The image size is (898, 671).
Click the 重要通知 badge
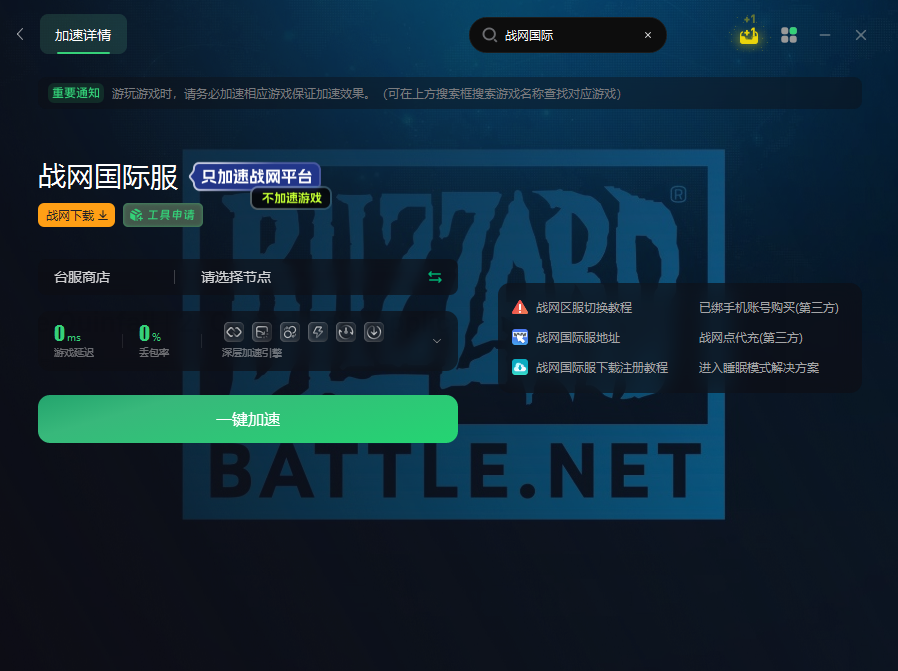[76, 93]
